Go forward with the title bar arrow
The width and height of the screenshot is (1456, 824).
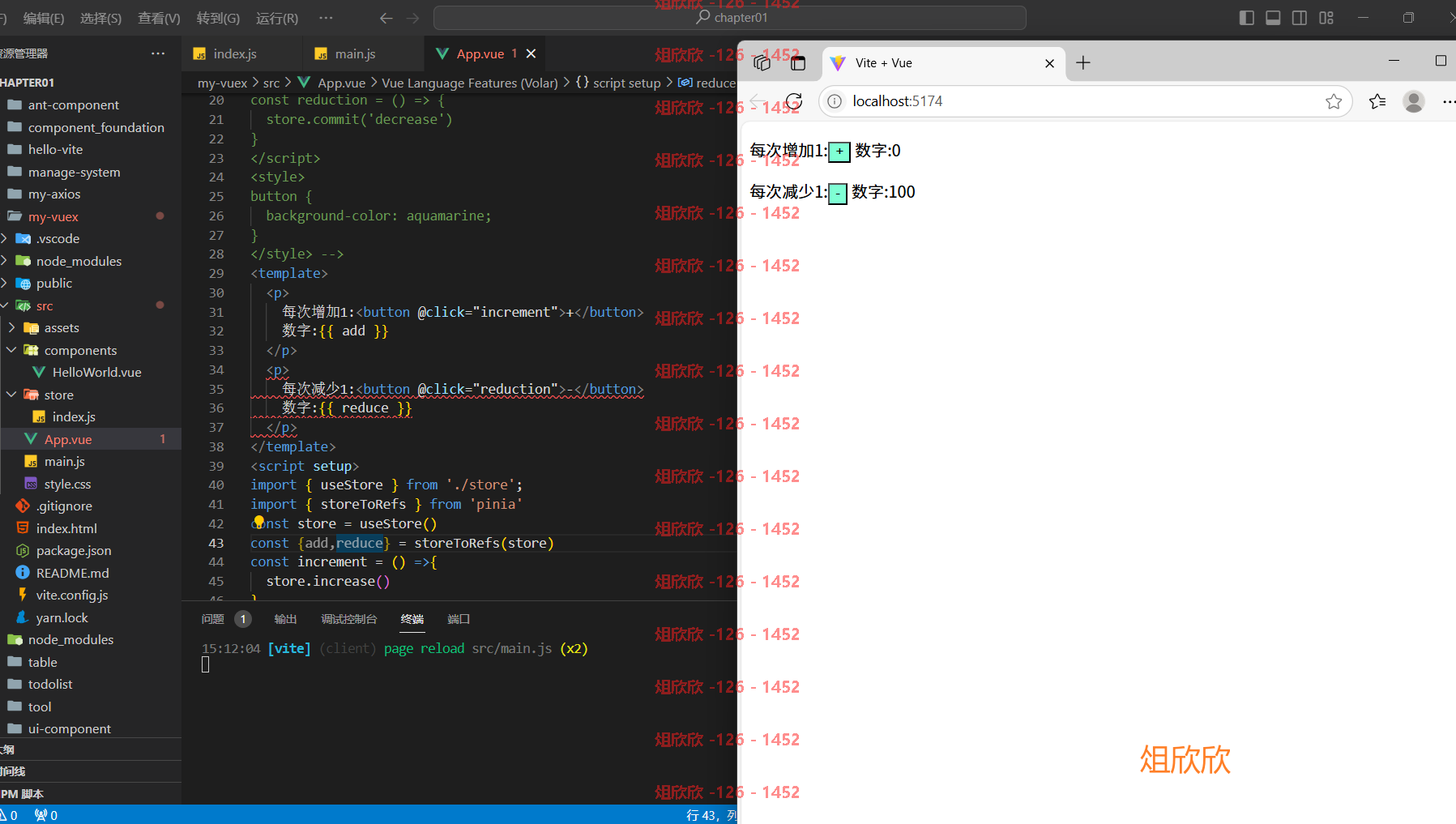tap(412, 18)
